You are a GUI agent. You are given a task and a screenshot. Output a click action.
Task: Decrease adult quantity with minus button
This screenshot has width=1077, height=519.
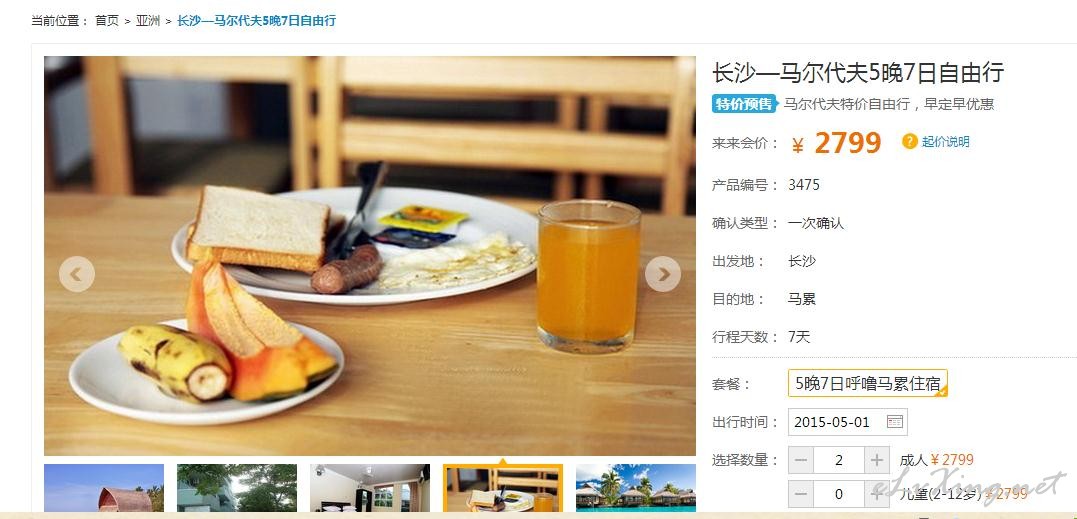(801, 460)
